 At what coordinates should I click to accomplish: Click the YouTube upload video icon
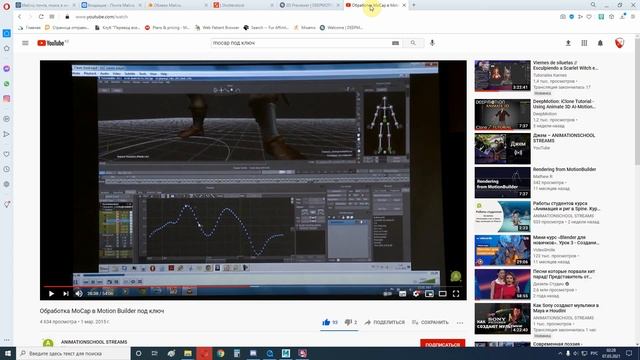coord(568,43)
